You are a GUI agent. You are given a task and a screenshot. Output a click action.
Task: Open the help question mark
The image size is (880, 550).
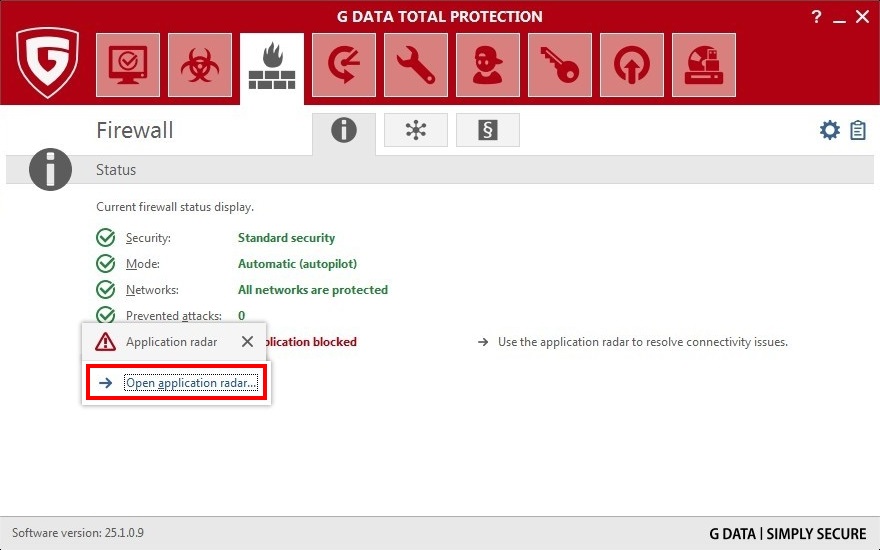click(817, 17)
